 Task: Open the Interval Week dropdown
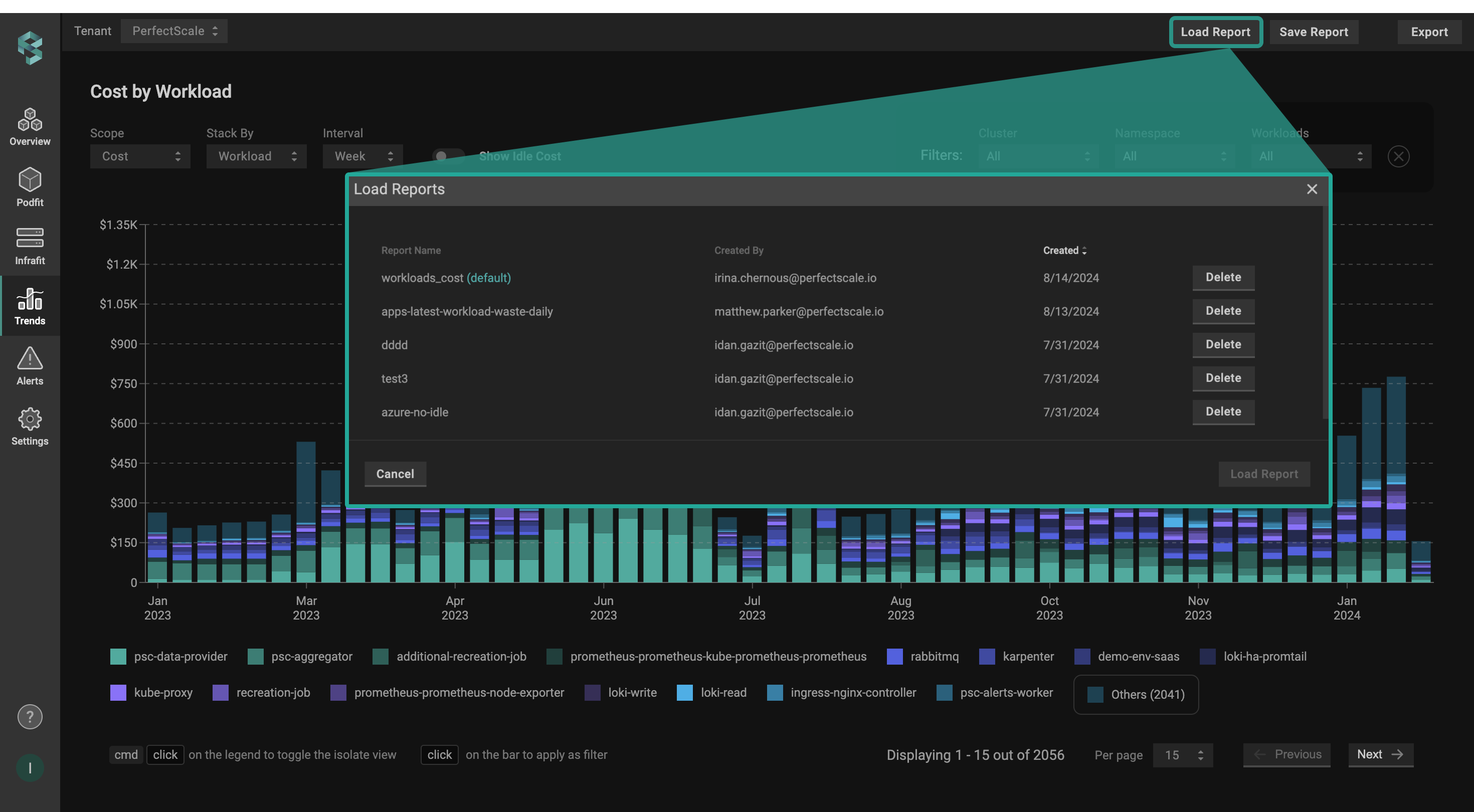pyautogui.click(x=363, y=156)
